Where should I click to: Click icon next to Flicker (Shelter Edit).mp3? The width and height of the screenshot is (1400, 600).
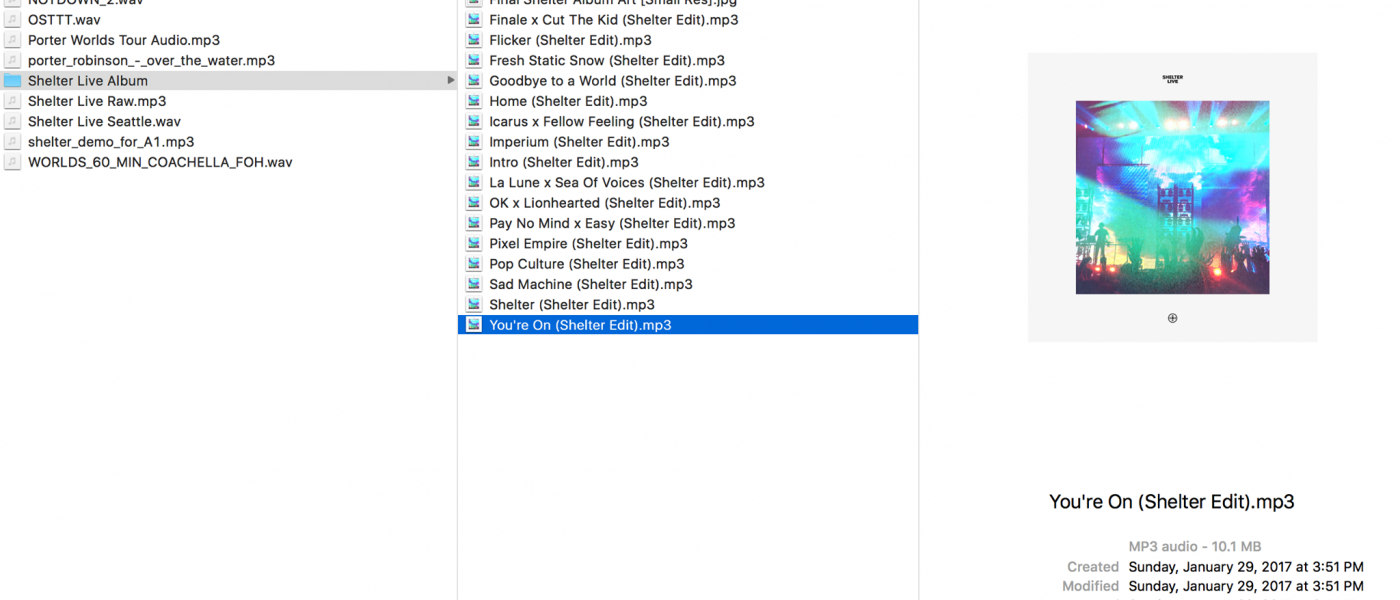pos(474,40)
